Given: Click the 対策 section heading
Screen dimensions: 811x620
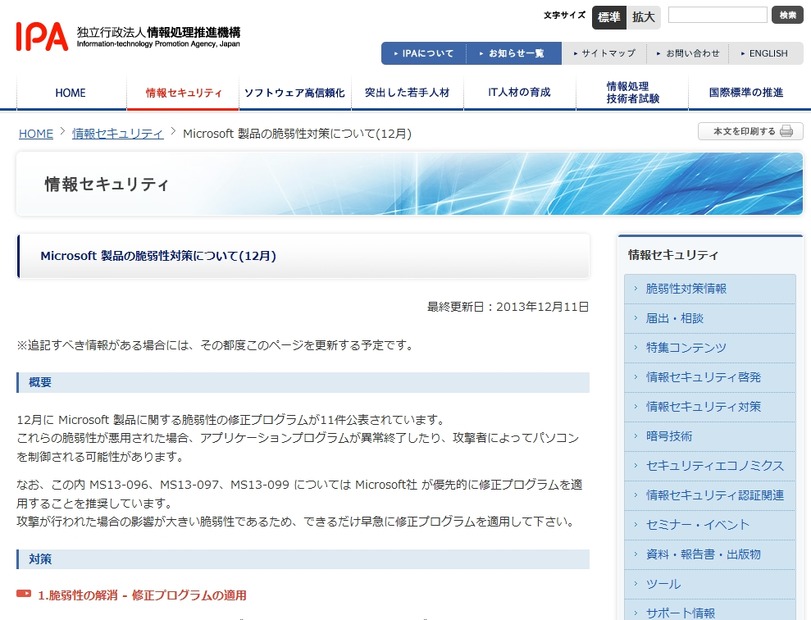Looking at the screenshot, I should click(x=303, y=559).
